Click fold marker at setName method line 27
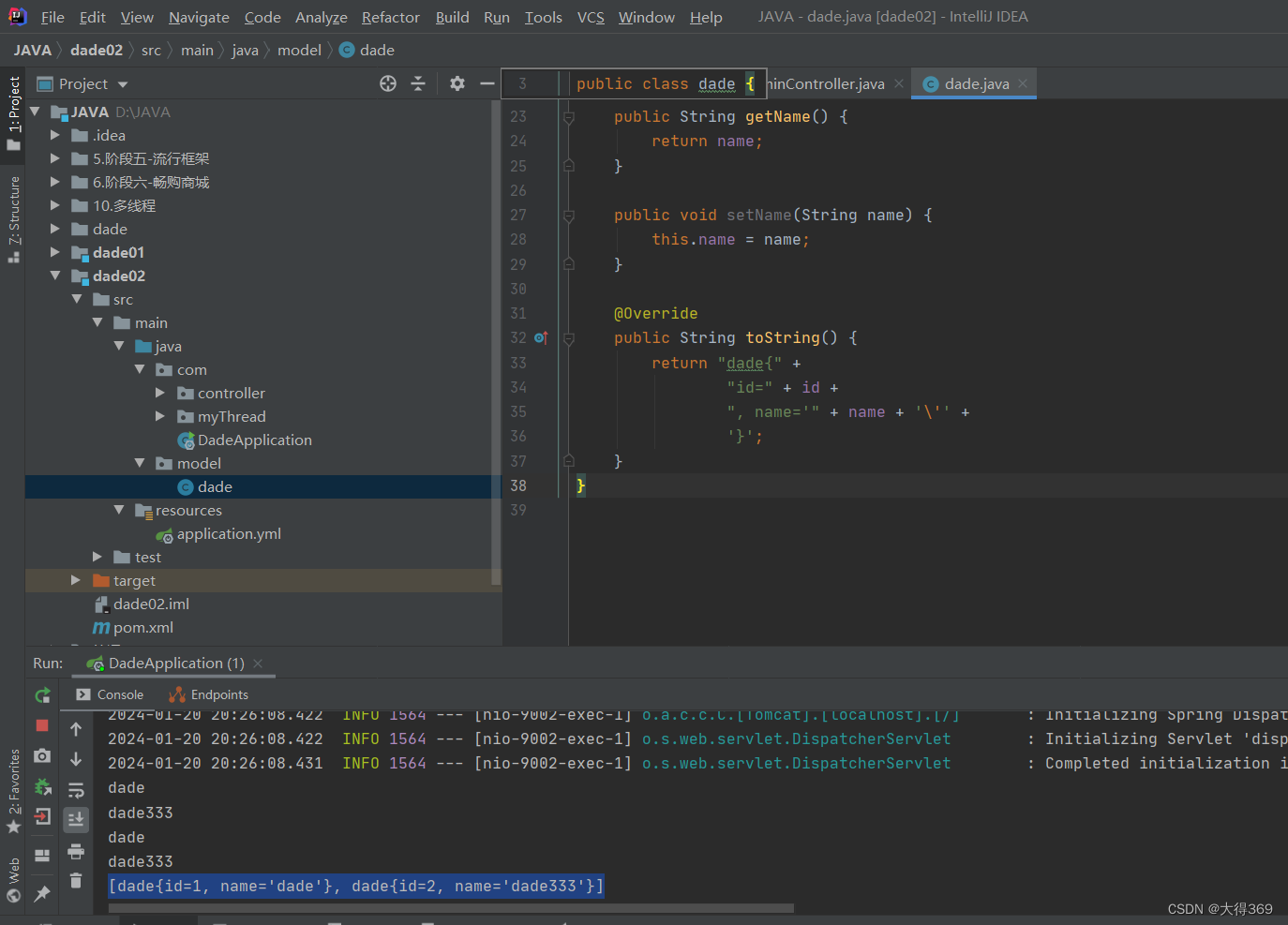Viewport: 1288px width, 925px height. point(569,216)
